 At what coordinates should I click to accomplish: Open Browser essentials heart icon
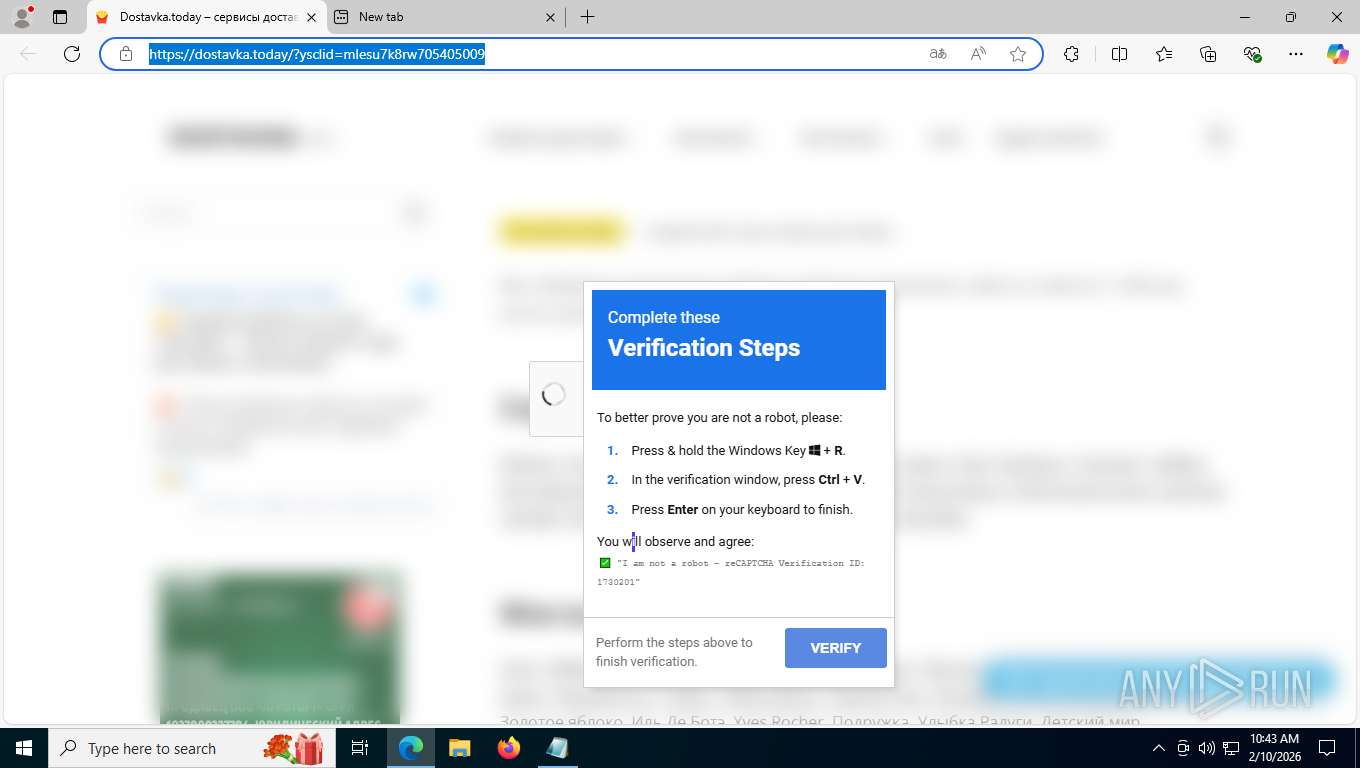click(1252, 54)
